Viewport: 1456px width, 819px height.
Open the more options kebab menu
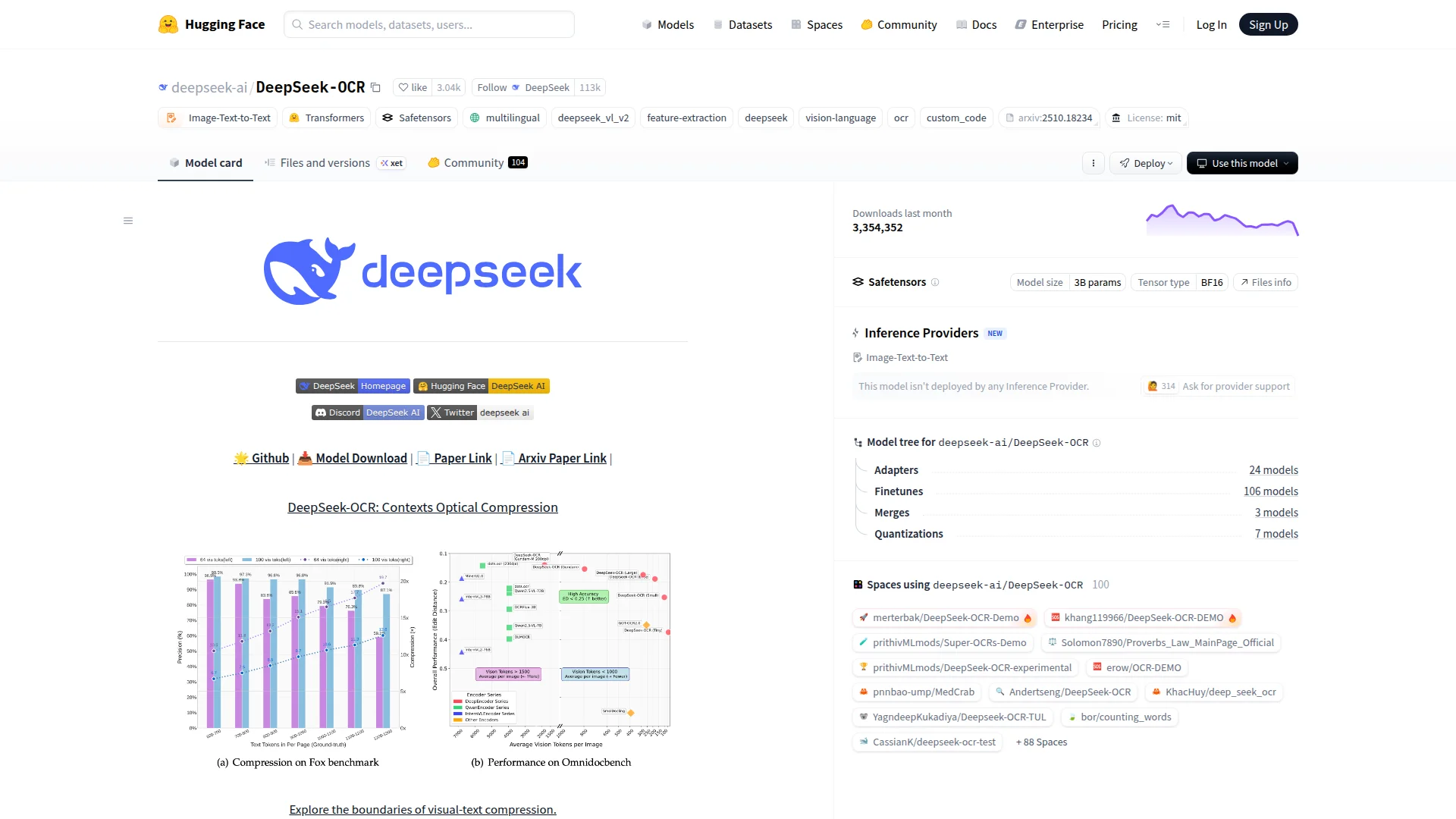tap(1093, 163)
